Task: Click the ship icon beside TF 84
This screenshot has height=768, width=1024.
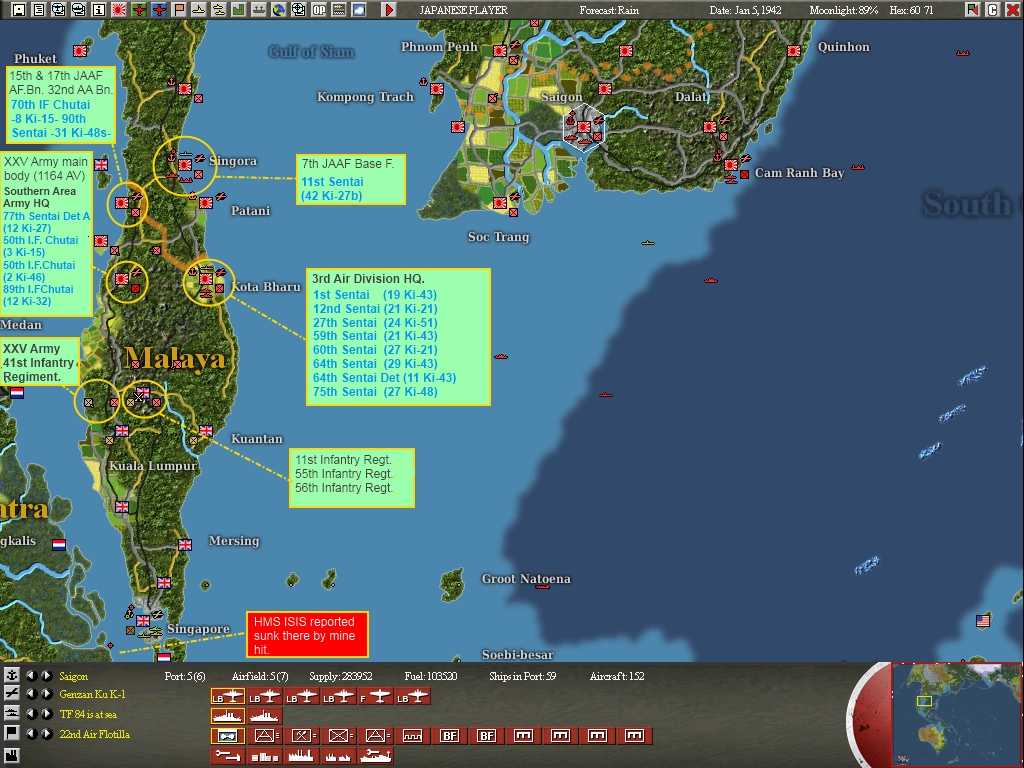Action: (12, 712)
